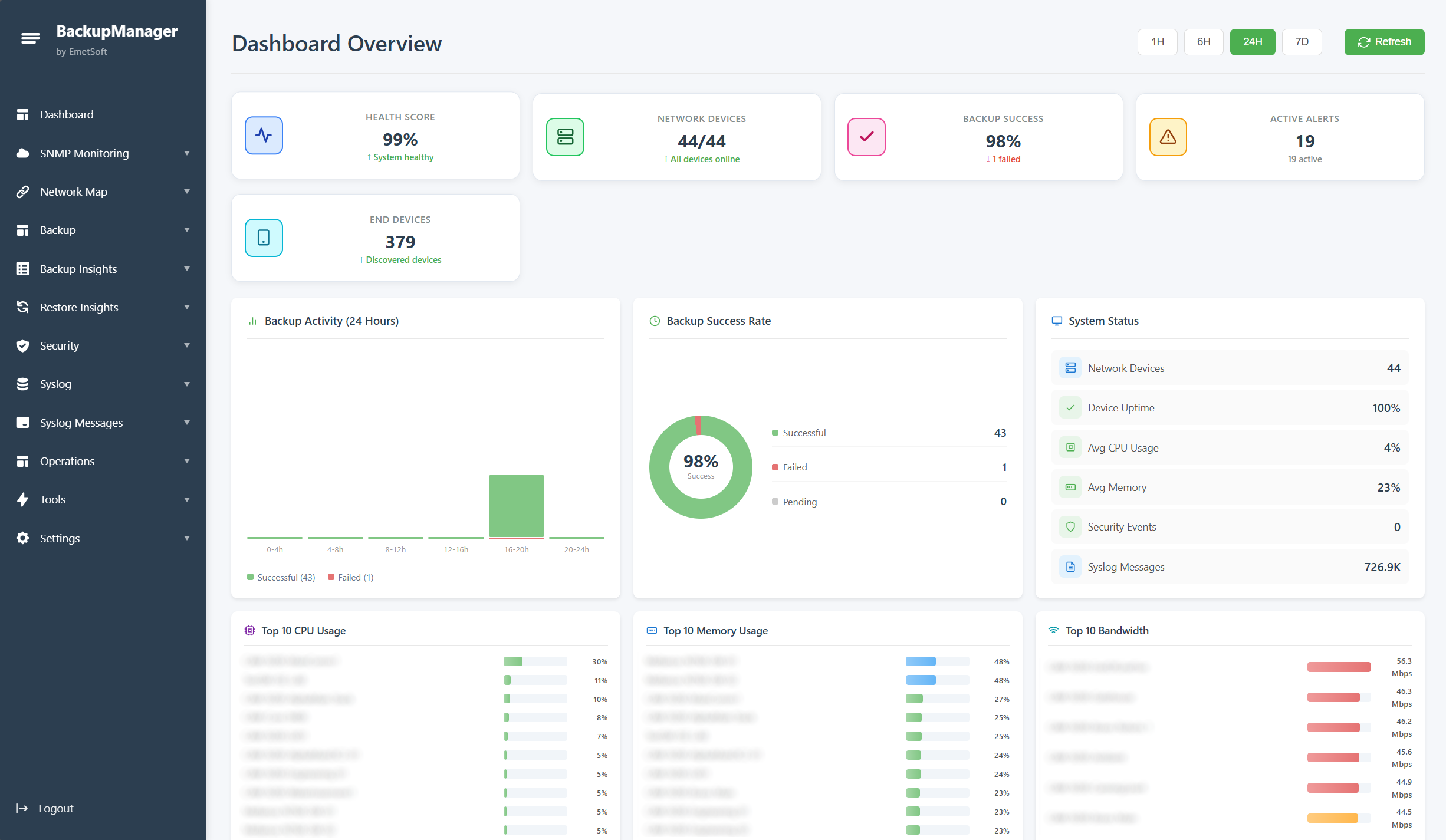Click the BackupManager title
The image size is (1446, 840).
tap(117, 31)
